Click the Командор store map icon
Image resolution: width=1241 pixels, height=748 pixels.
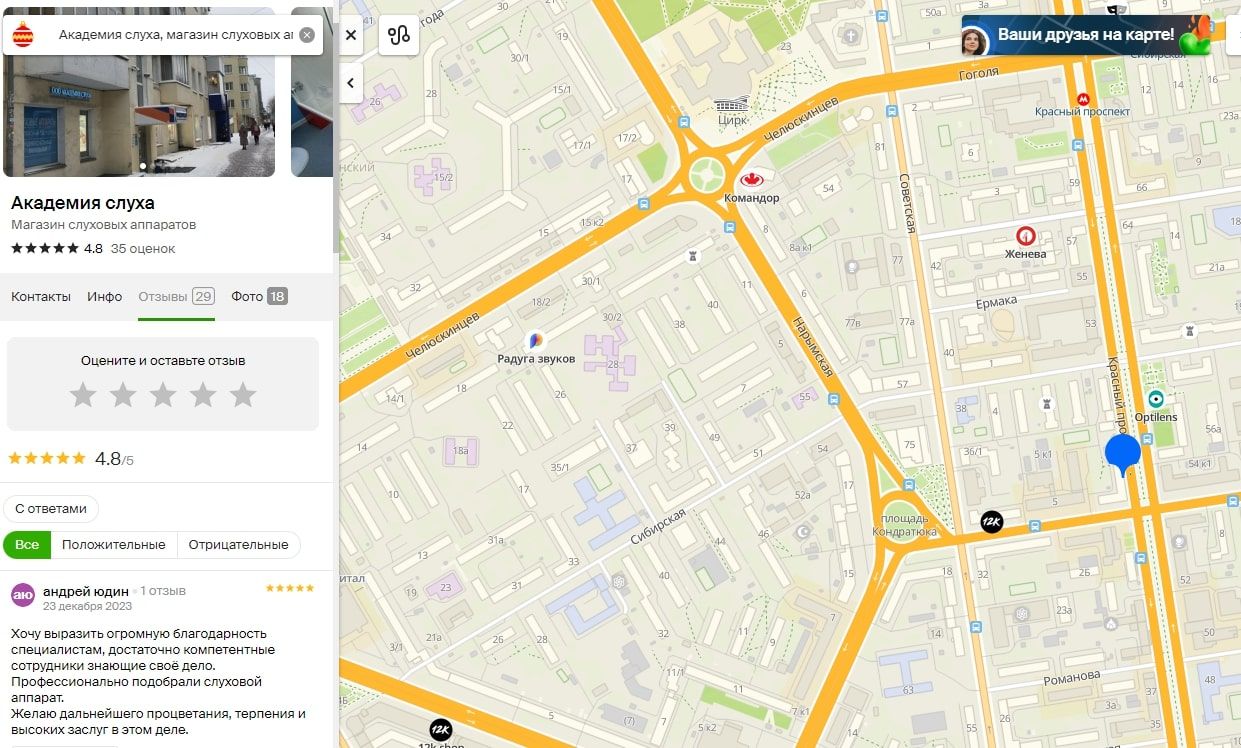[x=751, y=180]
